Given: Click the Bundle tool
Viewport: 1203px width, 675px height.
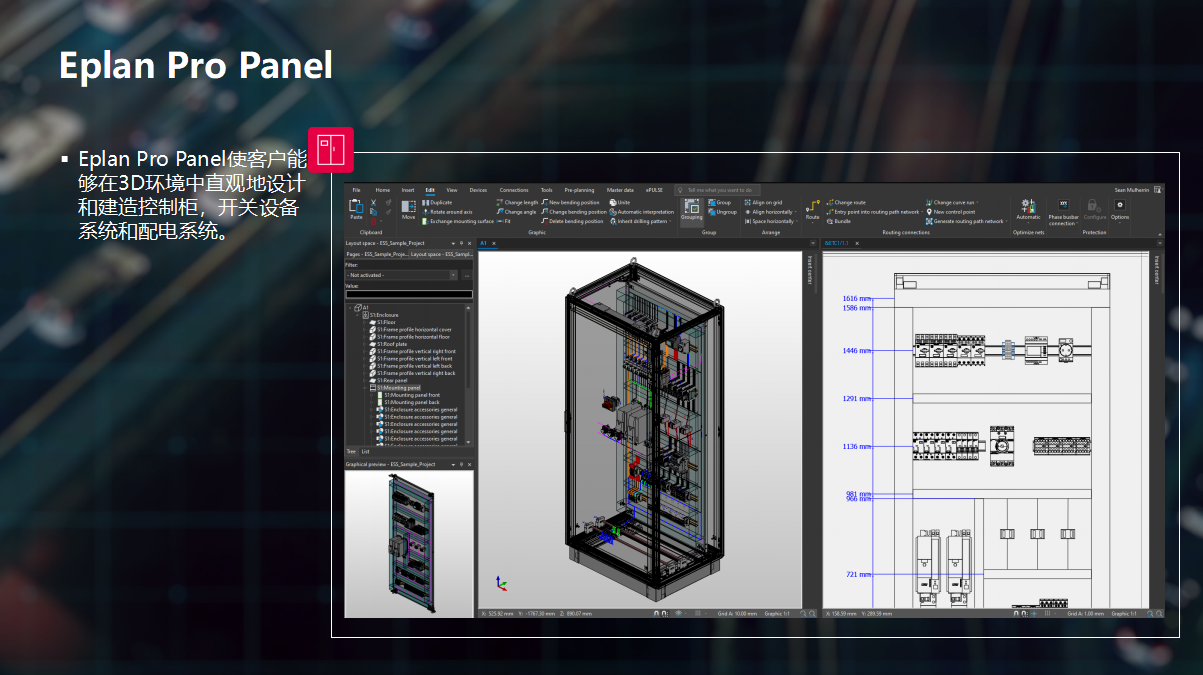Looking at the screenshot, I should tap(839, 221).
